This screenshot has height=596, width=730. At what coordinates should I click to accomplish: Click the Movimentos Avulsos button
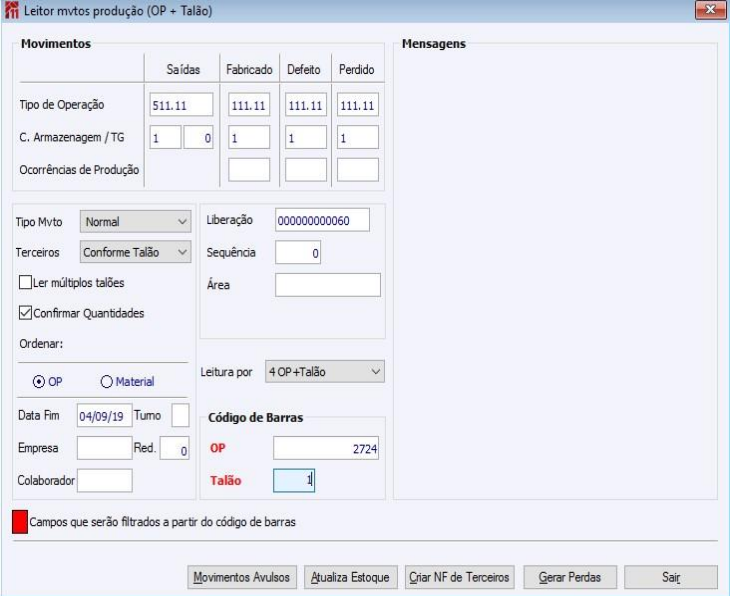(x=242, y=577)
